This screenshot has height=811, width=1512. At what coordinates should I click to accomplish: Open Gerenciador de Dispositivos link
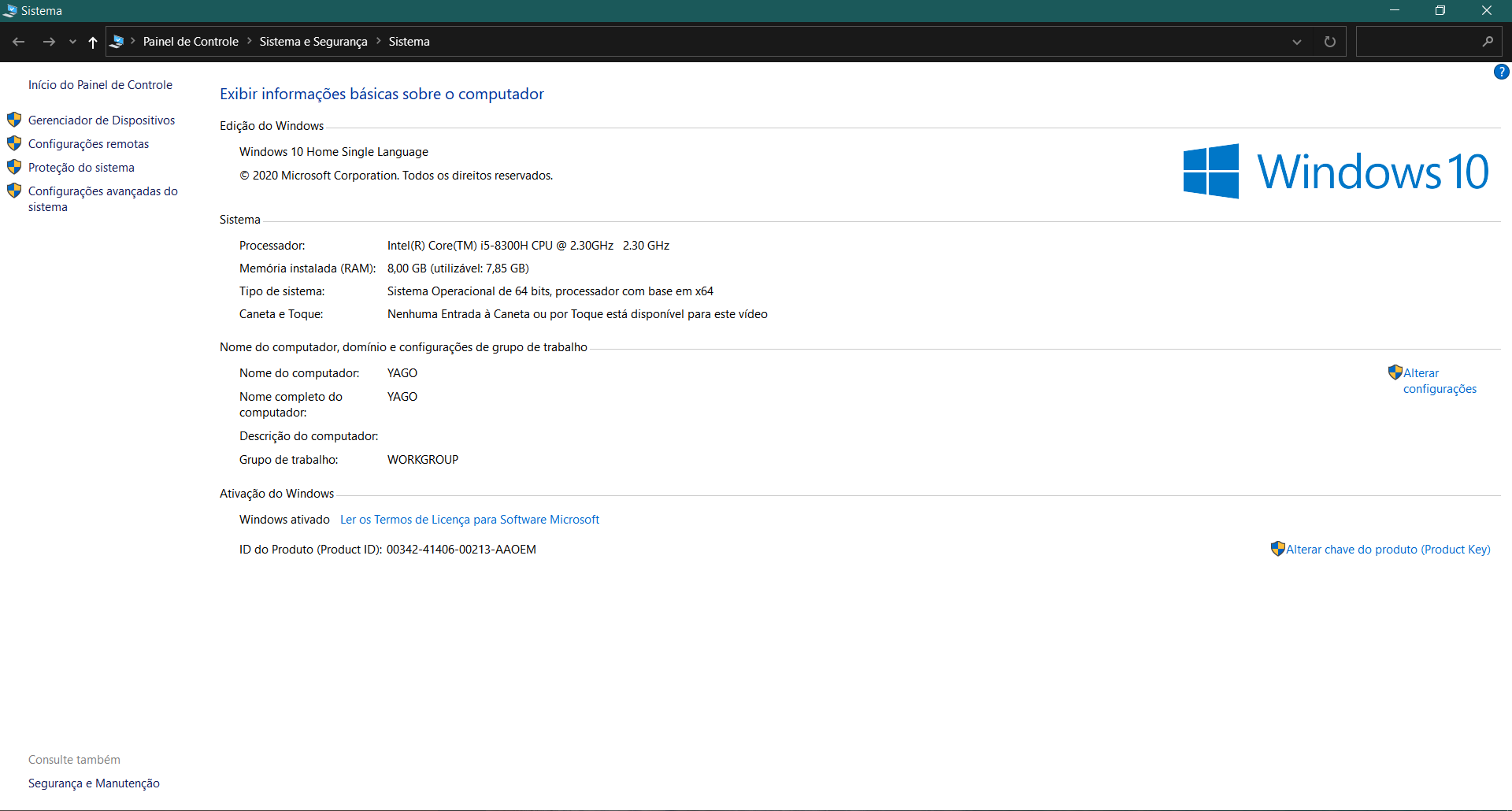pyautogui.click(x=102, y=120)
